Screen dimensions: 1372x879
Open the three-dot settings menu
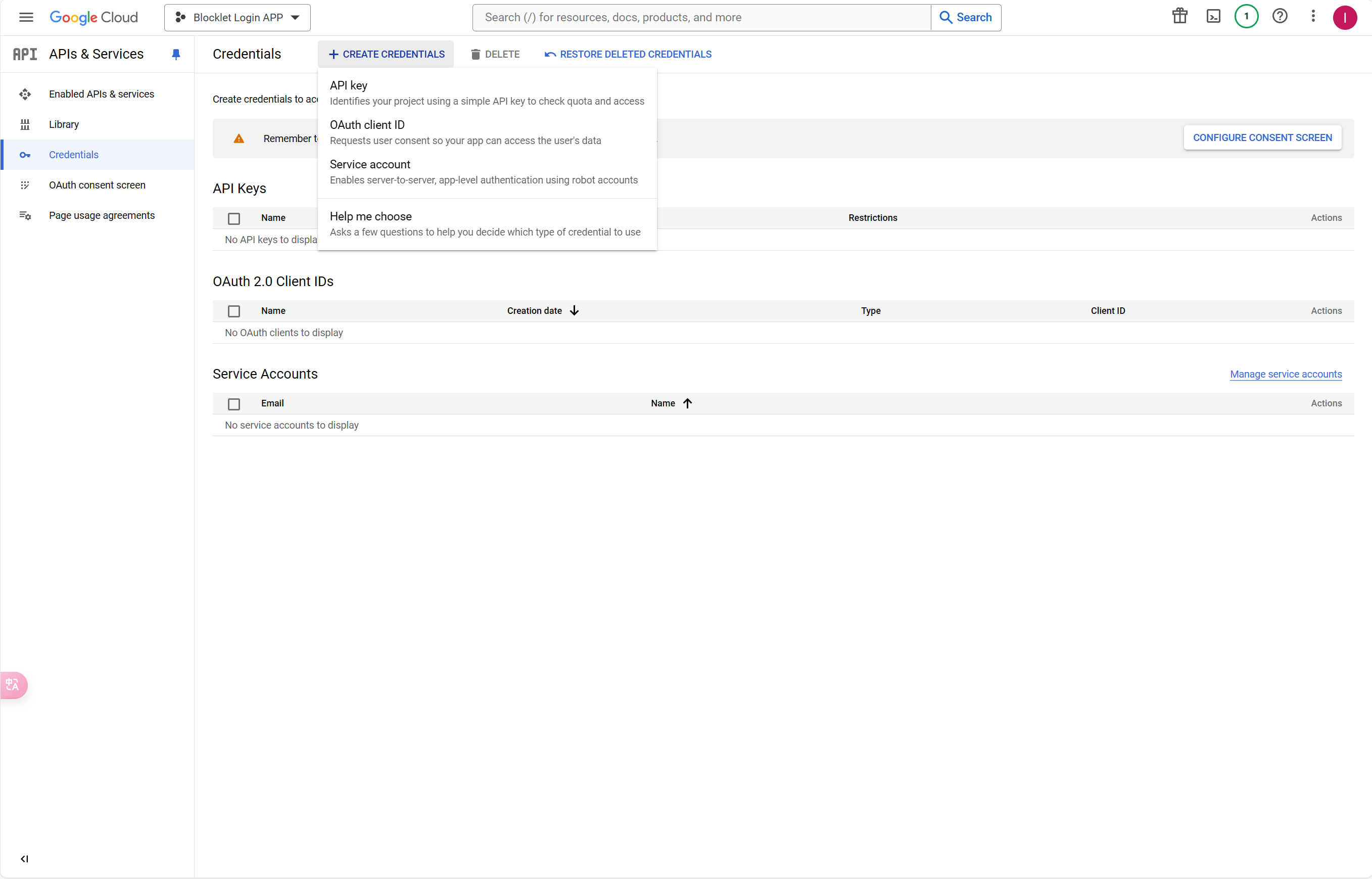click(1313, 17)
